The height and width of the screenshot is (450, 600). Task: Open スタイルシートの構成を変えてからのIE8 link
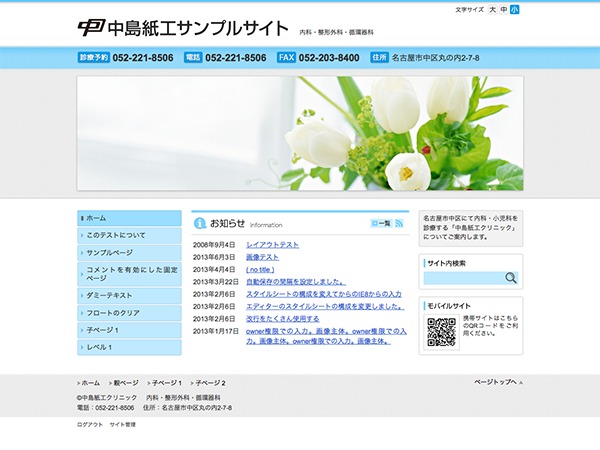pyautogui.click(x=324, y=294)
